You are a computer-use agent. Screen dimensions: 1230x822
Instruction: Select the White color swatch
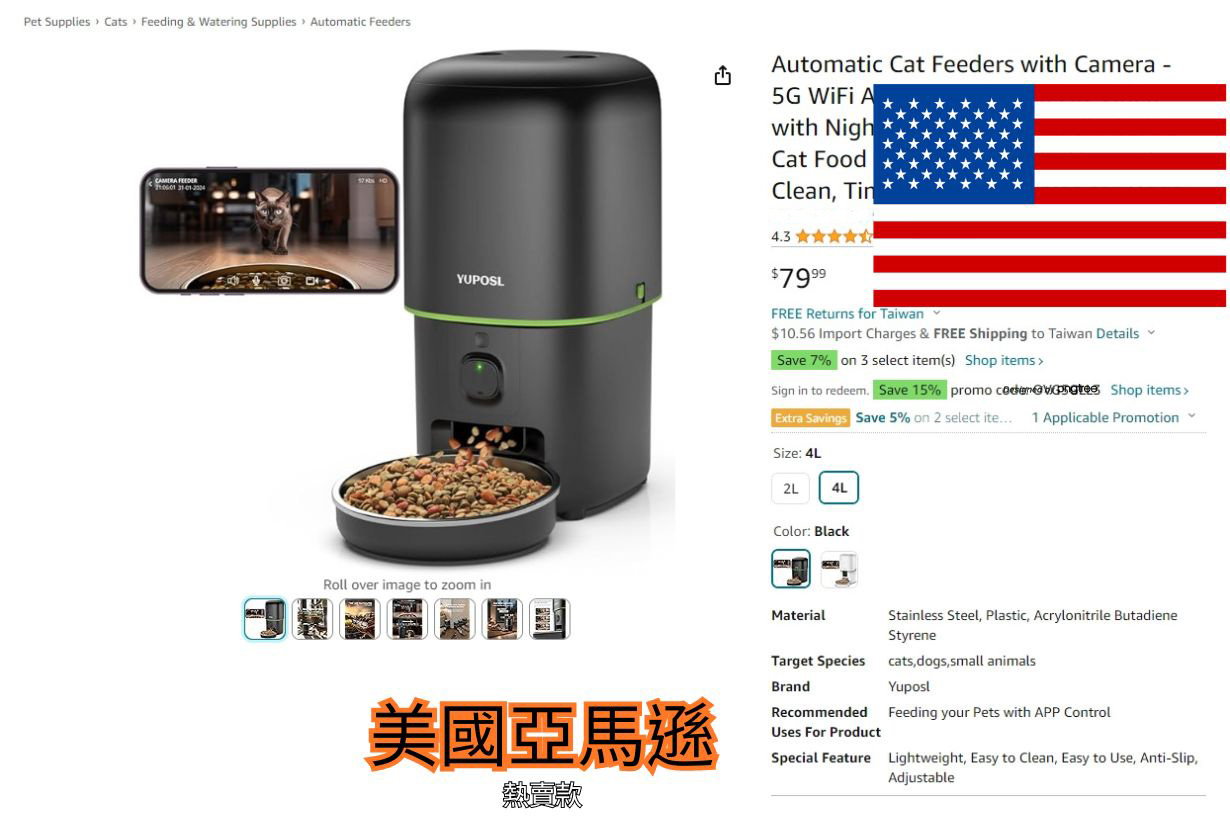point(839,569)
